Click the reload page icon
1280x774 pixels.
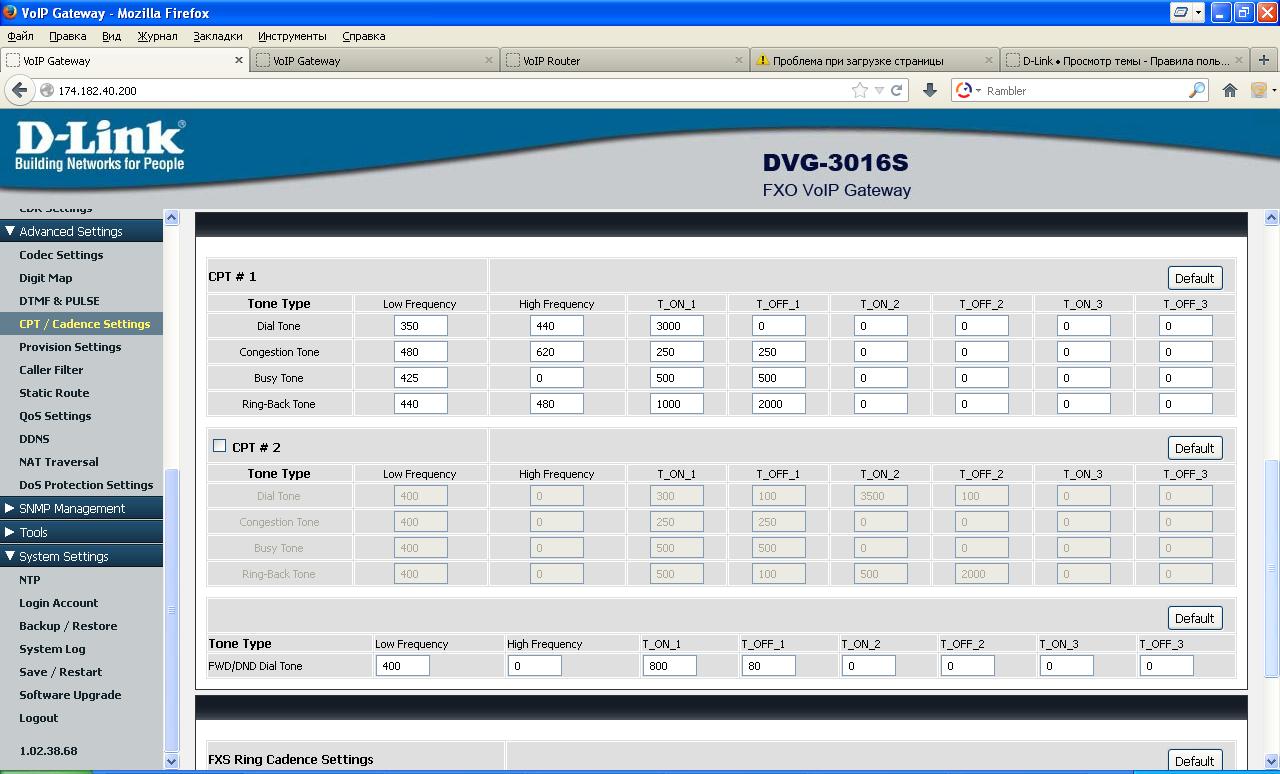coord(897,90)
